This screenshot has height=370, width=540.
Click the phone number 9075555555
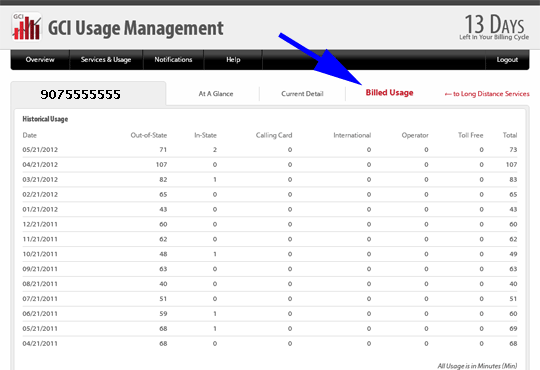click(x=81, y=94)
